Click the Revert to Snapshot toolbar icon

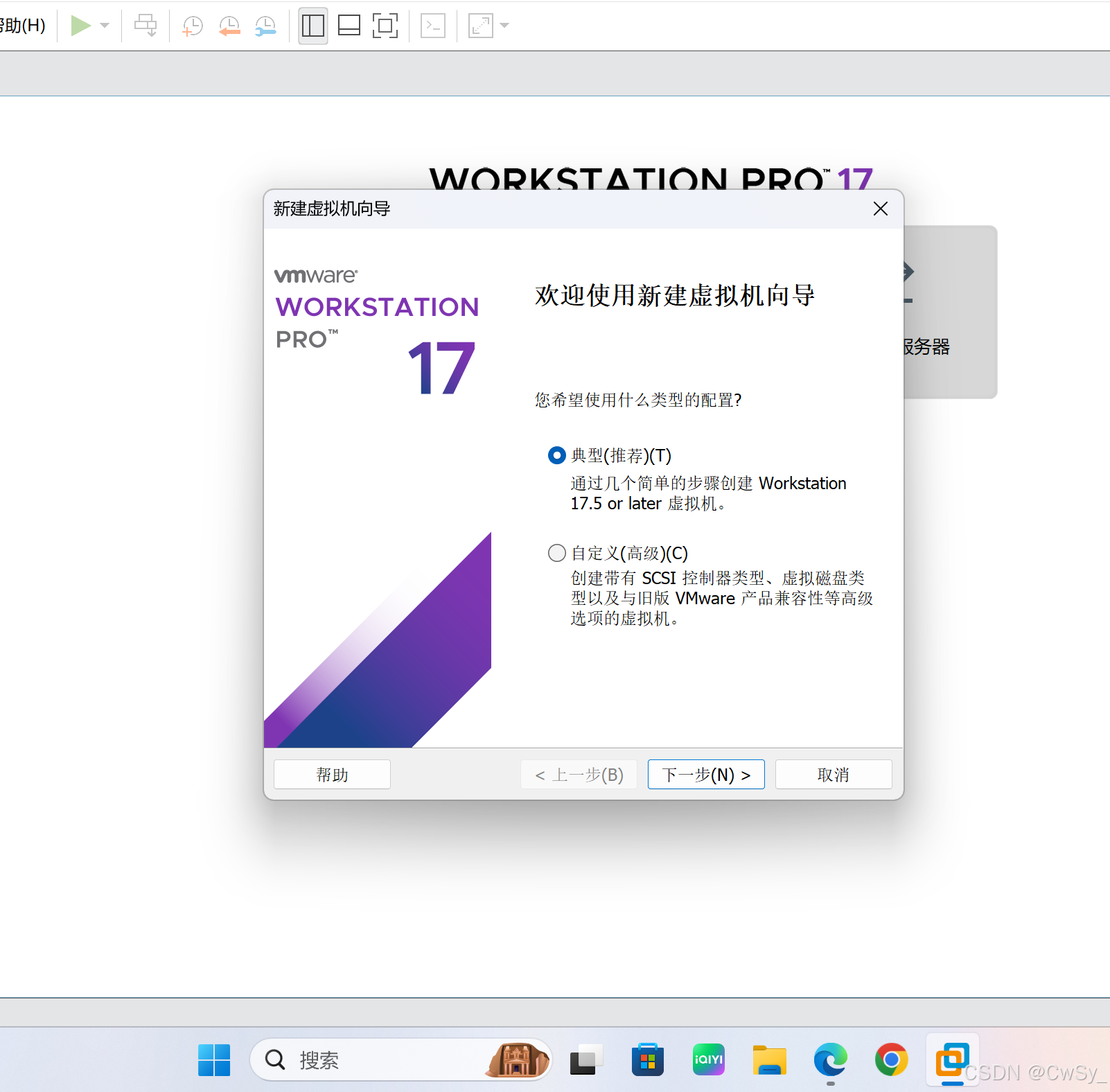click(x=229, y=26)
